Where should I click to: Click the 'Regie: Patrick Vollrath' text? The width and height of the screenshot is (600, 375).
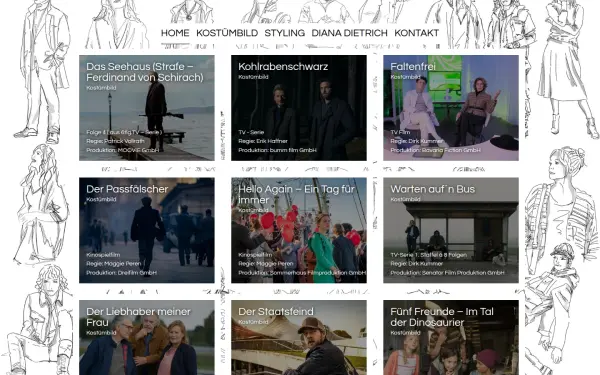[115, 141]
